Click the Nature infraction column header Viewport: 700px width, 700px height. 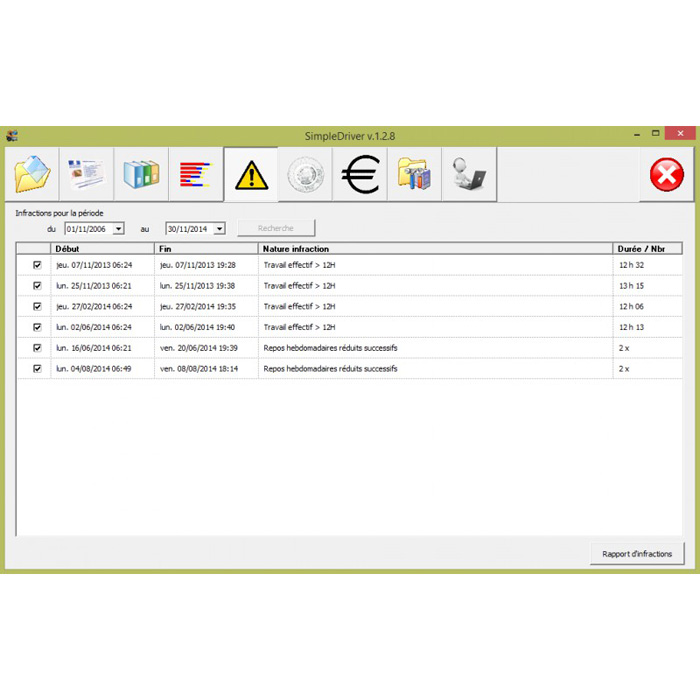pos(435,248)
